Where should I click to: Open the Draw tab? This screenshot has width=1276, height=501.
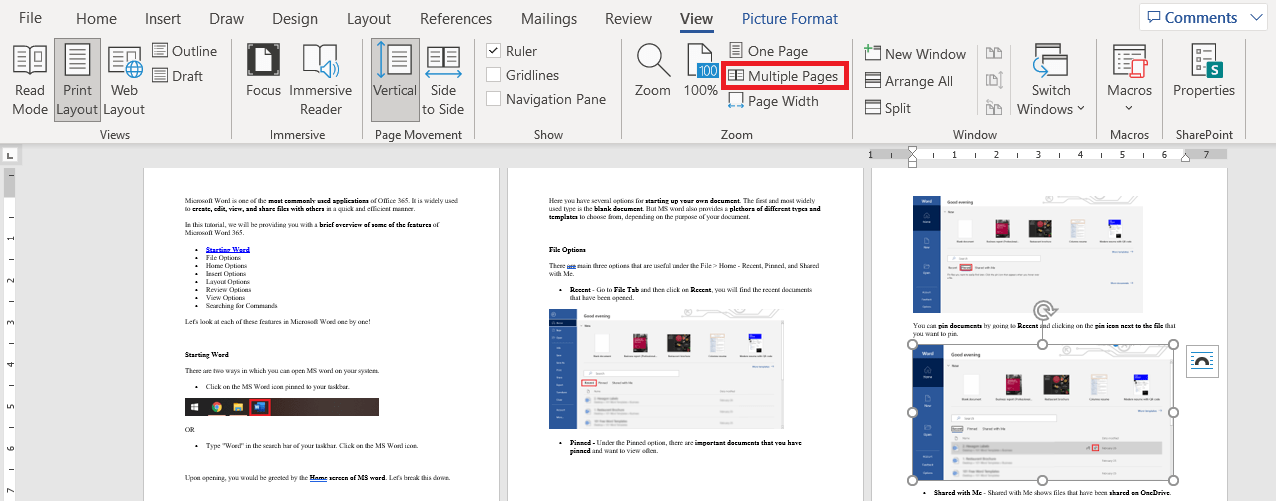pyautogui.click(x=227, y=19)
